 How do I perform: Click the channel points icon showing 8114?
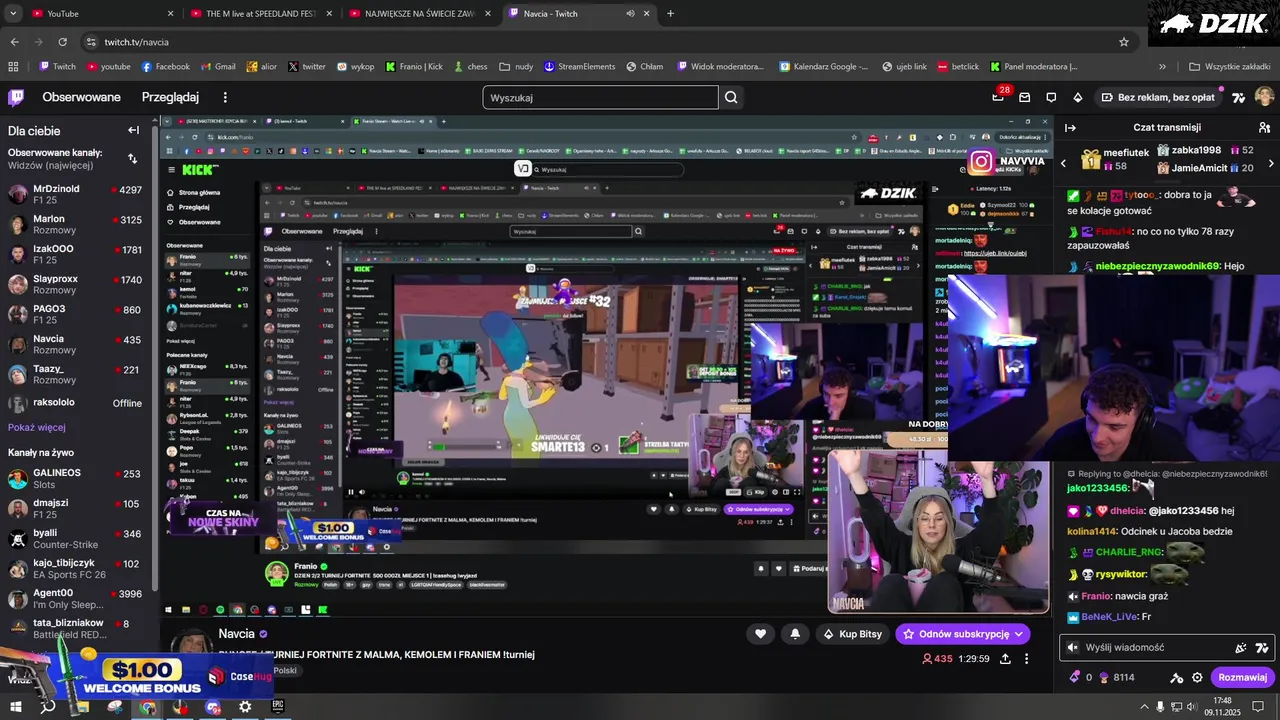1117,677
